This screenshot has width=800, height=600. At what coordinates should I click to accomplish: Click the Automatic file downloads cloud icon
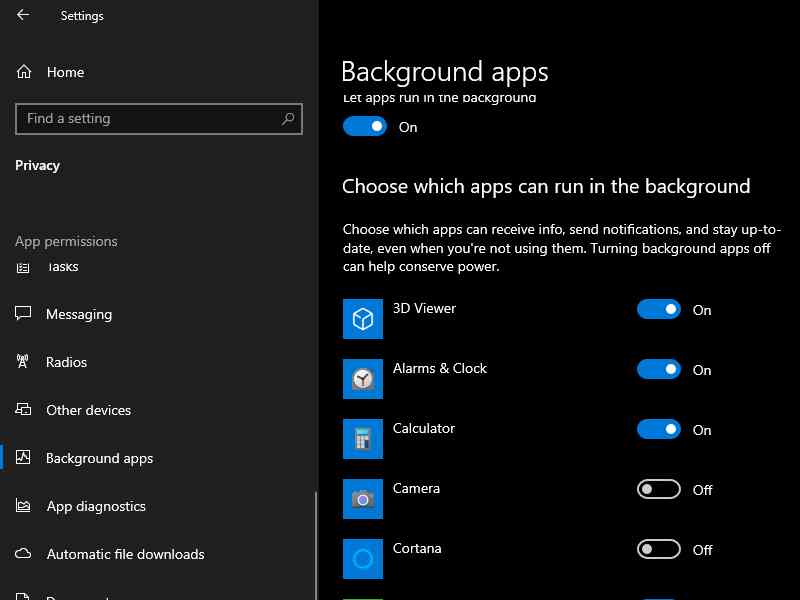tap(23, 553)
